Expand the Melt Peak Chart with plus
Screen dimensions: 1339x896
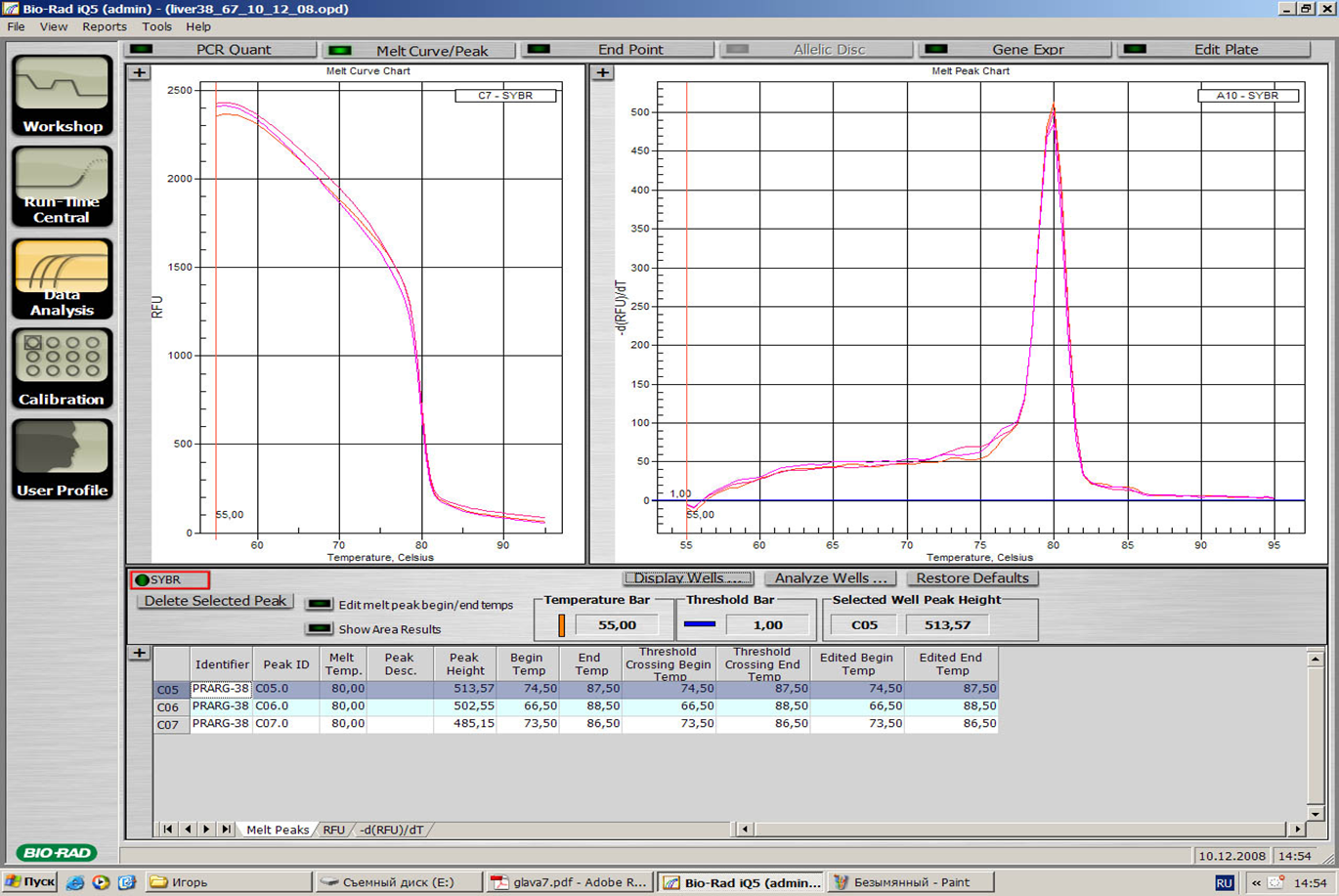[x=602, y=72]
